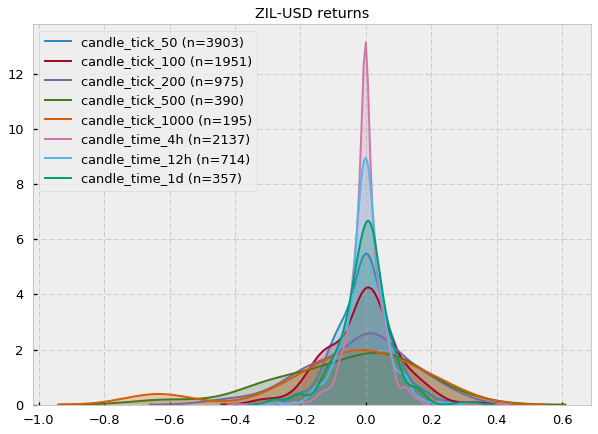Viewport: 598px width, 434px height.
Task: Click the orange bump near −0.6
Action: (157, 394)
